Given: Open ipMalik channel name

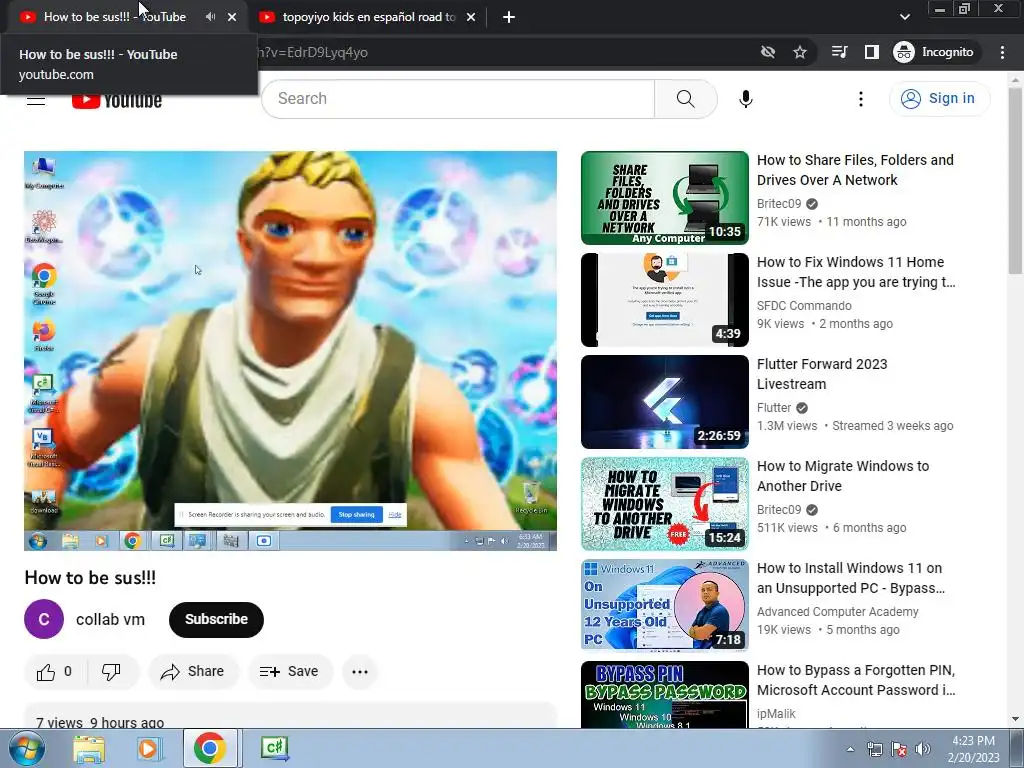Looking at the screenshot, I should [x=776, y=714].
